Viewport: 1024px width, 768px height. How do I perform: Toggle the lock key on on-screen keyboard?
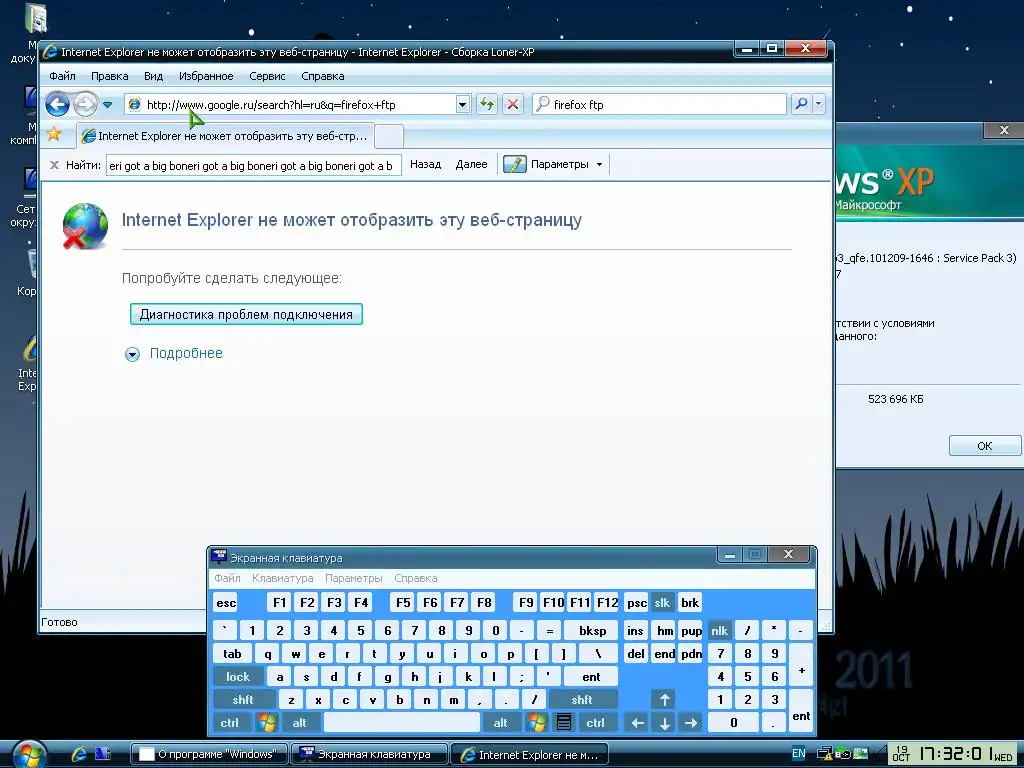coord(238,677)
